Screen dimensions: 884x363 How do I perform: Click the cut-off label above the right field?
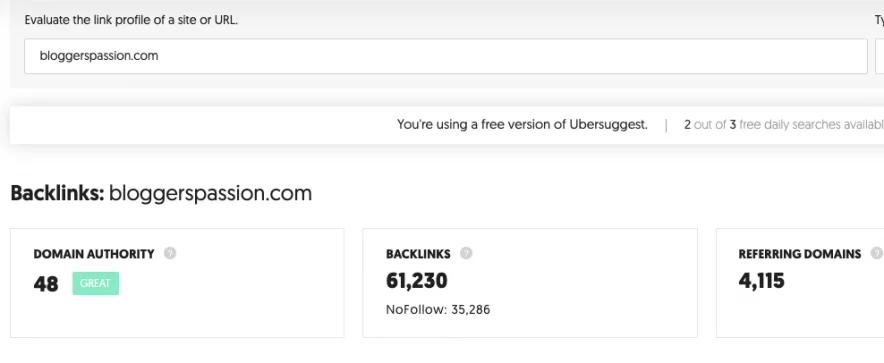coord(879,20)
